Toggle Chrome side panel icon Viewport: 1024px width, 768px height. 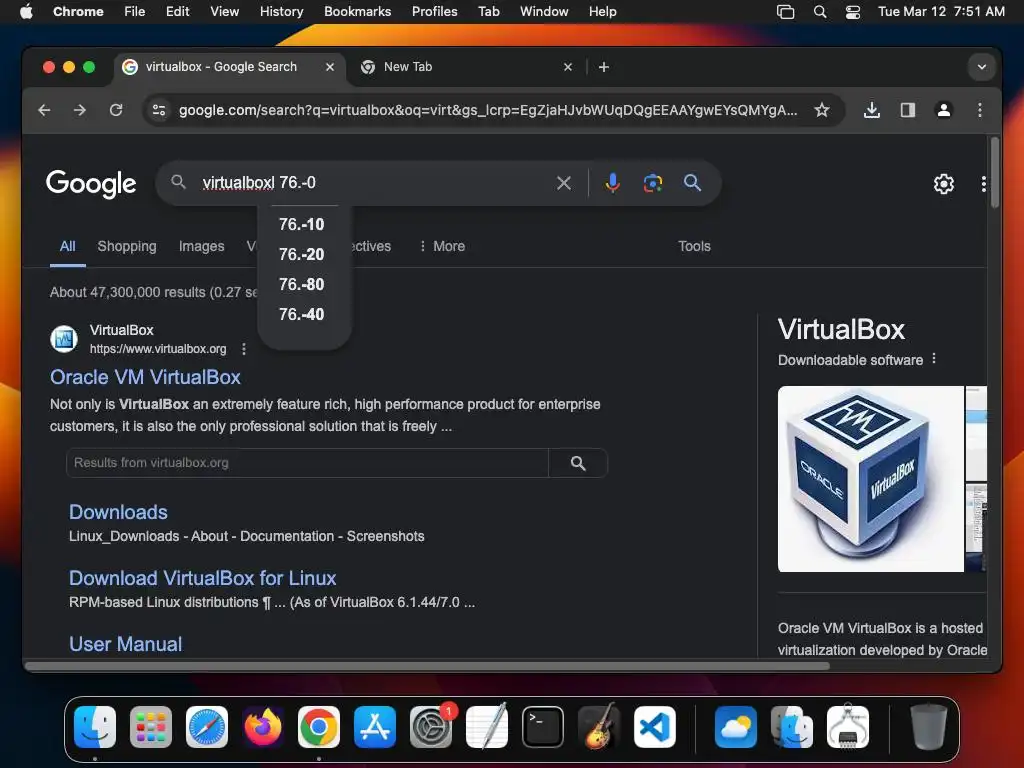[907, 110]
